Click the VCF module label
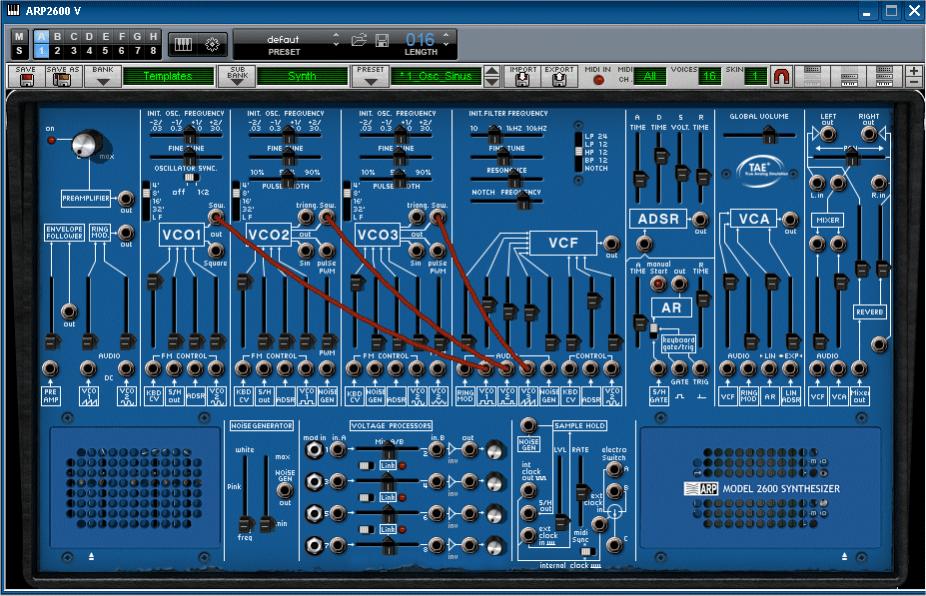Screen dimensions: 926x596 click(563, 243)
